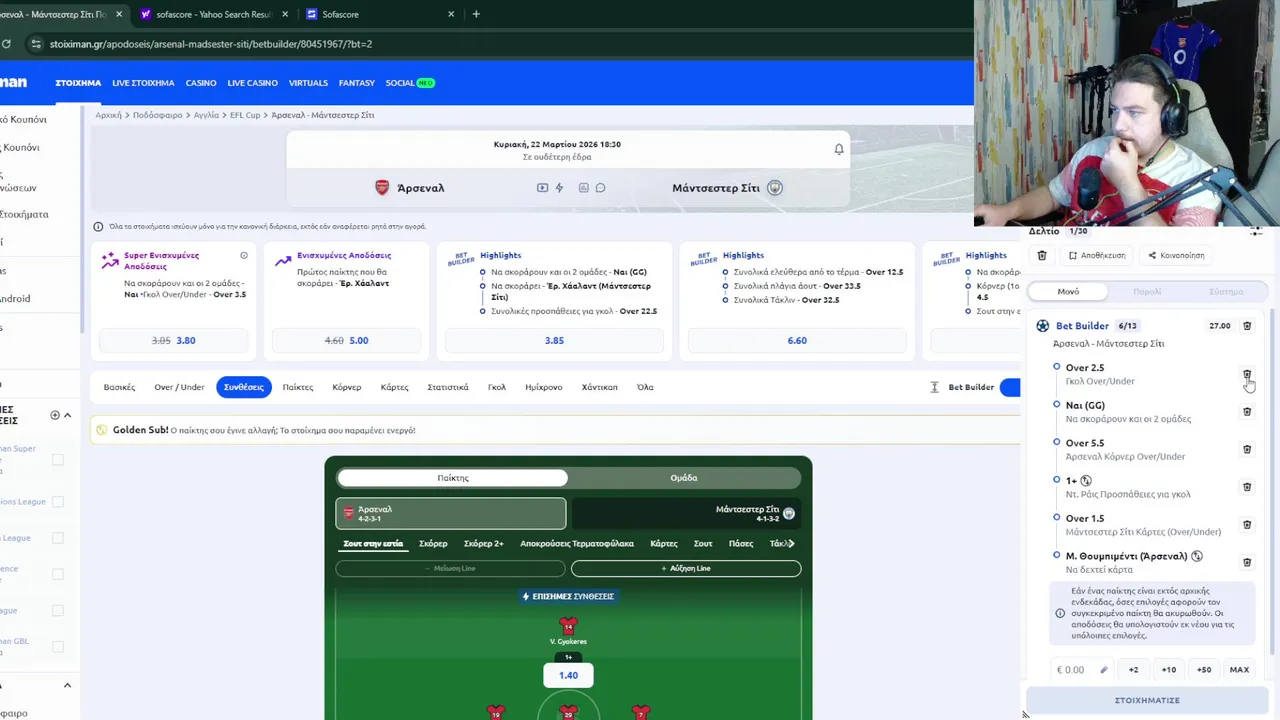The width and height of the screenshot is (1280, 720).
Task: Click the match notification bell icon
Action: tap(839, 149)
